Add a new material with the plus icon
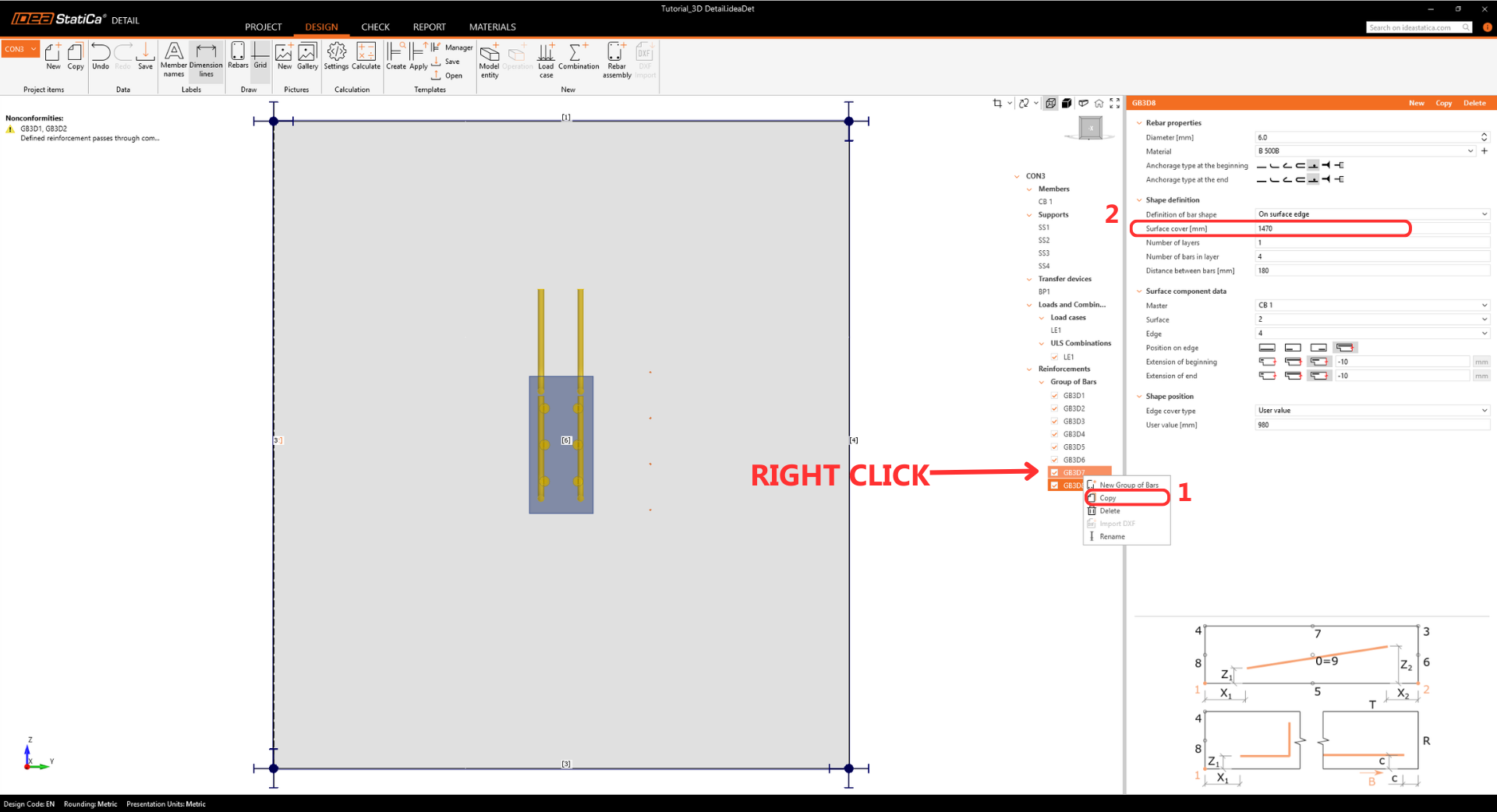This screenshot has height=812, width=1497. (1485, 151)
